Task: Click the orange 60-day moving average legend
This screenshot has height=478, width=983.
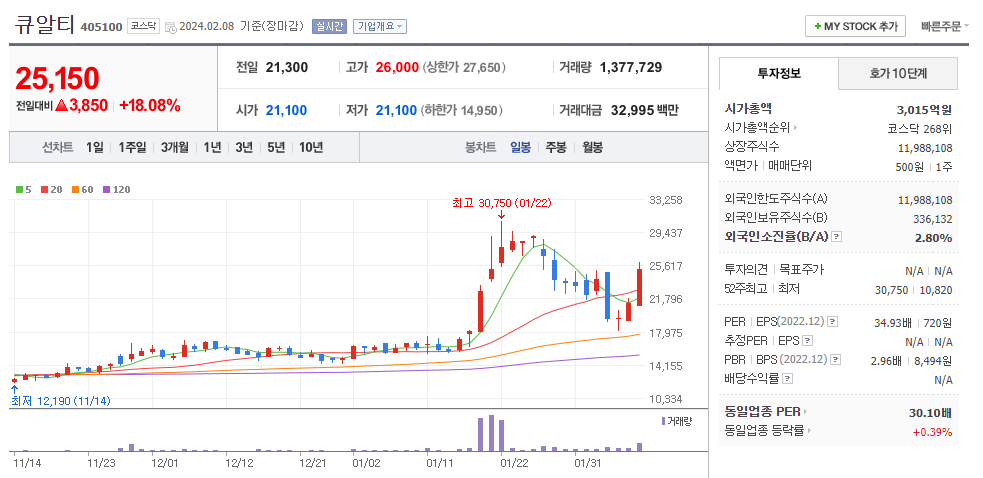Action: coord(82,189)
